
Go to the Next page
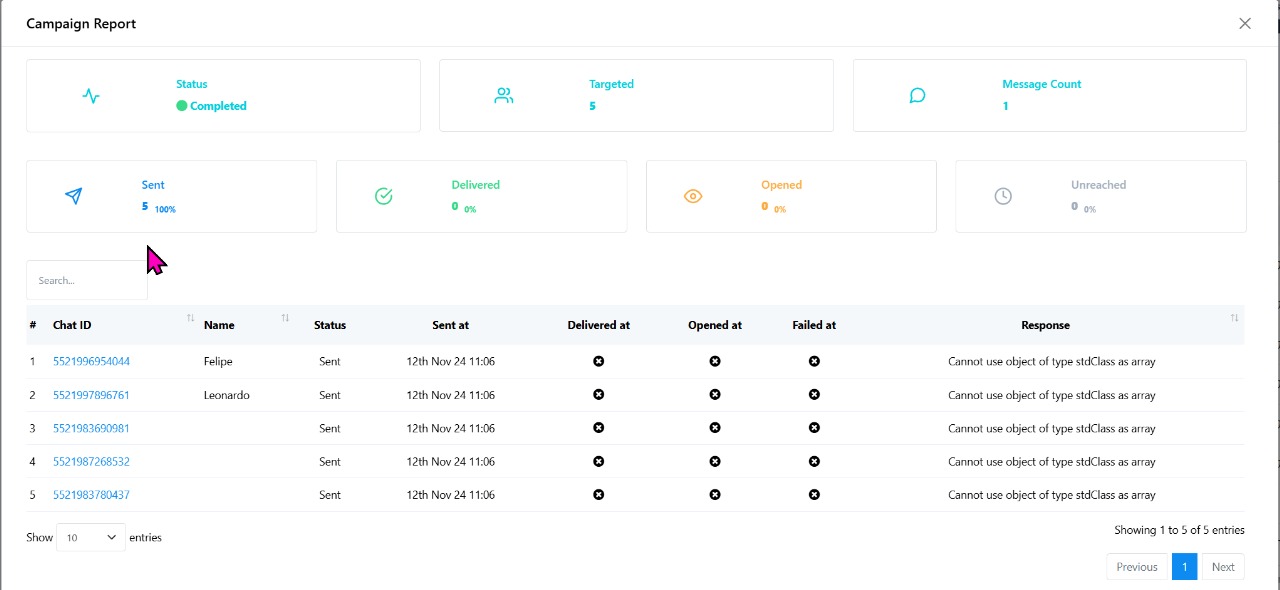click(1223, 567)
